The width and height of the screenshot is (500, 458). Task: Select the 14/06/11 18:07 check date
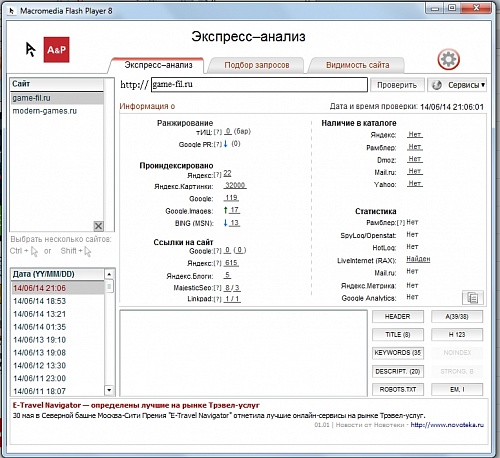pos(58,391)
